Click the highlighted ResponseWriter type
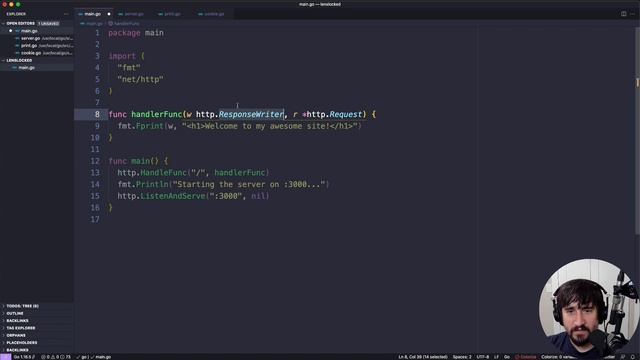640x360 pixels. [251, 114]
